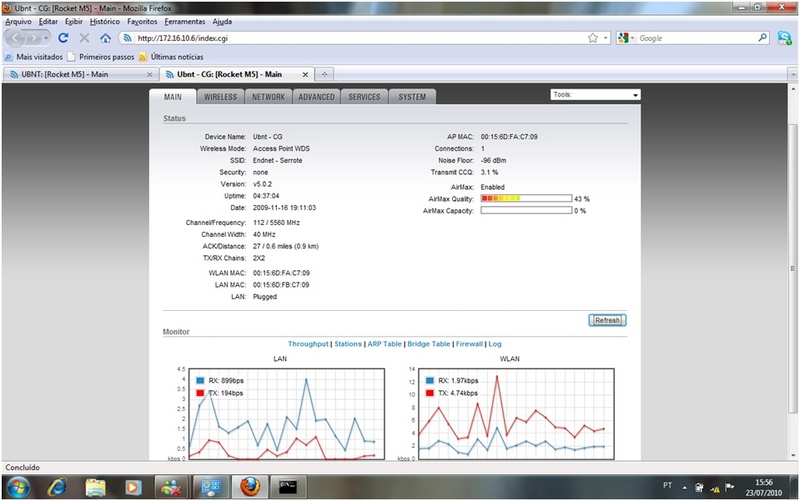Select the MAIN tab
The image size is (800, 501).
tap(172, 97)
